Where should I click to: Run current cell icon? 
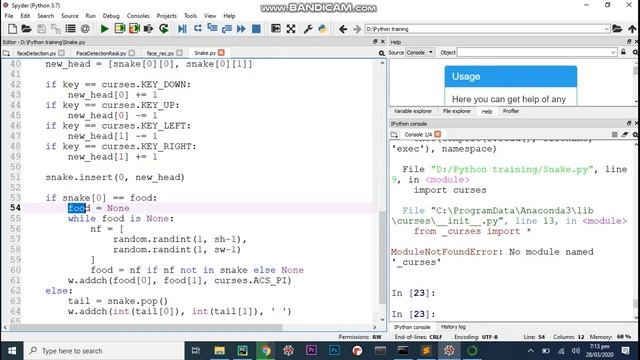click(120, 29)
